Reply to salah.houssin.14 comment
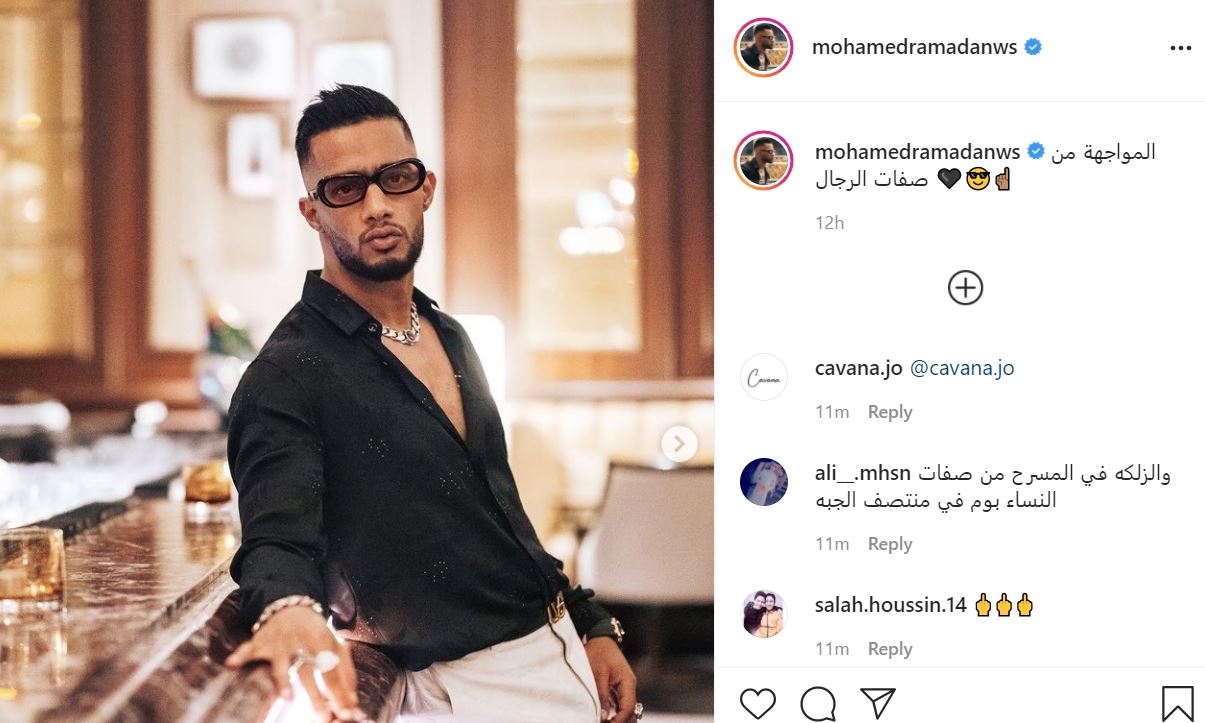The width and height of the screenshot is (1205, 723). pyautogui.click(x=890, y=649)
